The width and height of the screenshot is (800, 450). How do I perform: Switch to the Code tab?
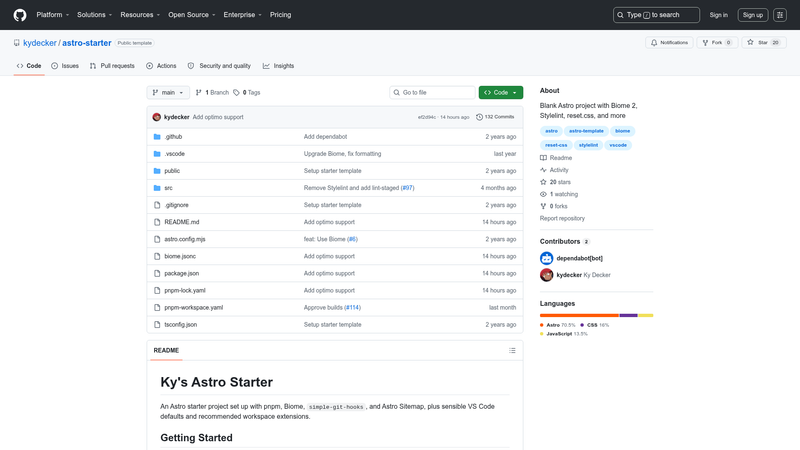[x=29, y=66]
